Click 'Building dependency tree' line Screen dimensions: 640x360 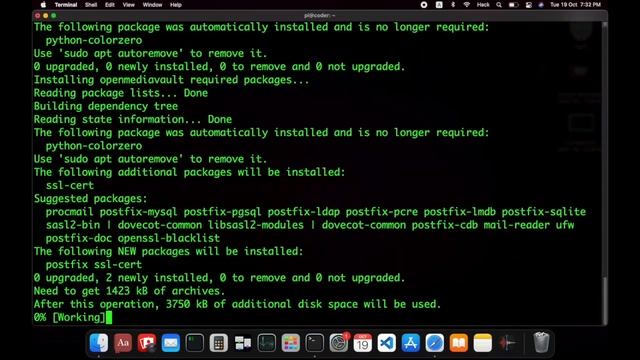click(106, 106)
